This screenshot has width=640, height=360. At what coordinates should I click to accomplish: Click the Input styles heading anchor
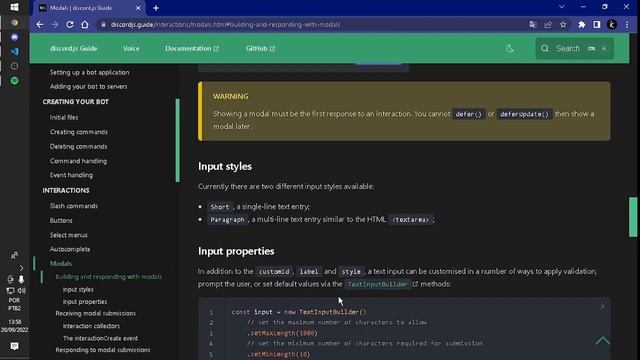(225, 167)
